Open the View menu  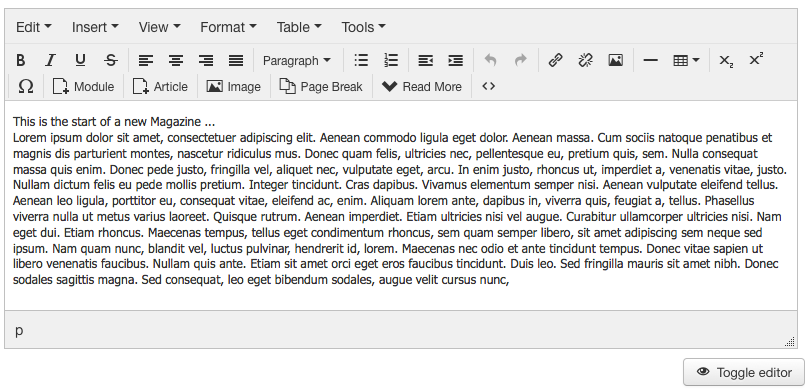tap(159, 27)
